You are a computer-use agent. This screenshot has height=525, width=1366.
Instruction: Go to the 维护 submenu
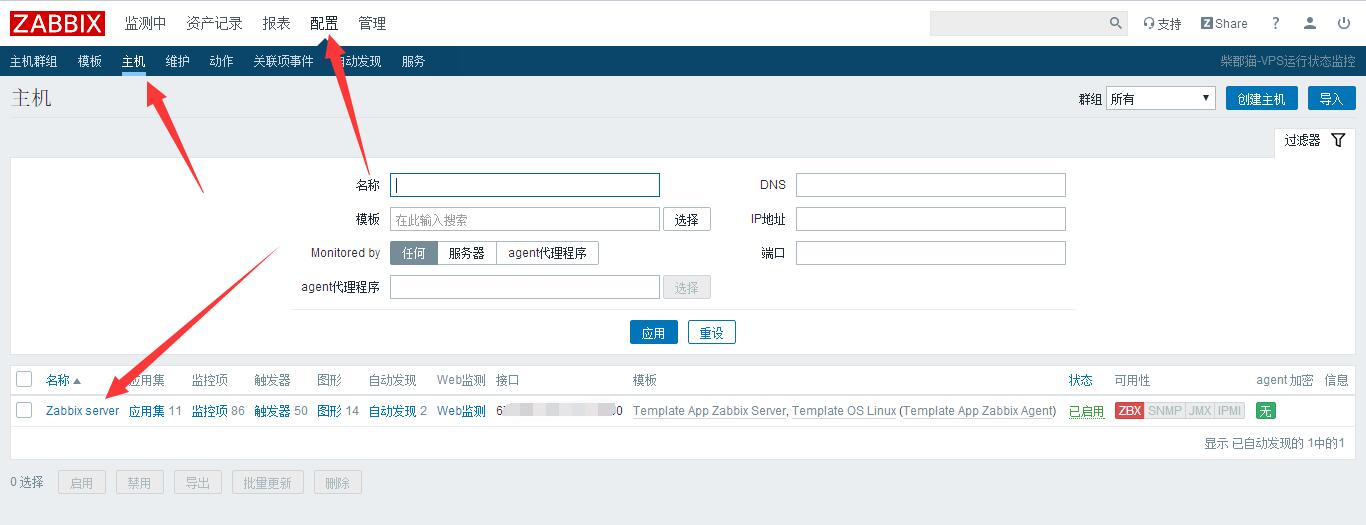point(177,61)
